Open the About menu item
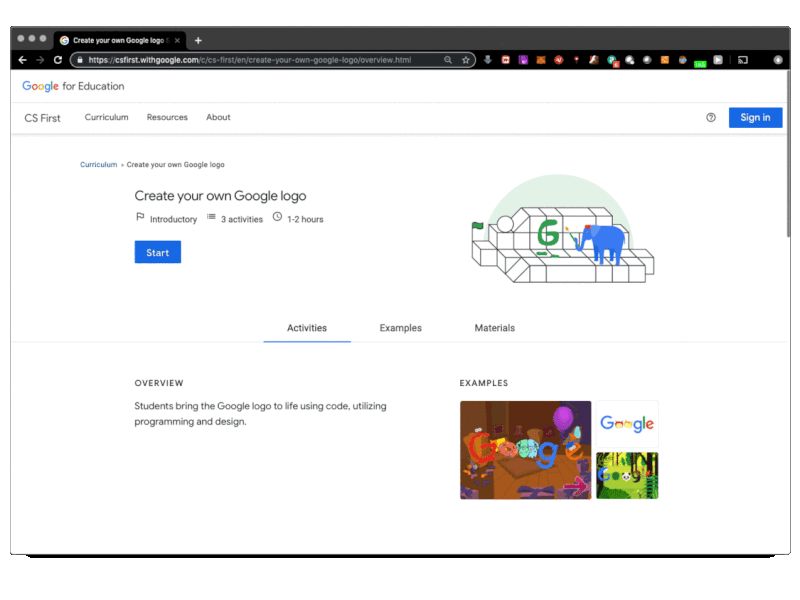Screen dimensions: 800x600 (x=218, y=117)
